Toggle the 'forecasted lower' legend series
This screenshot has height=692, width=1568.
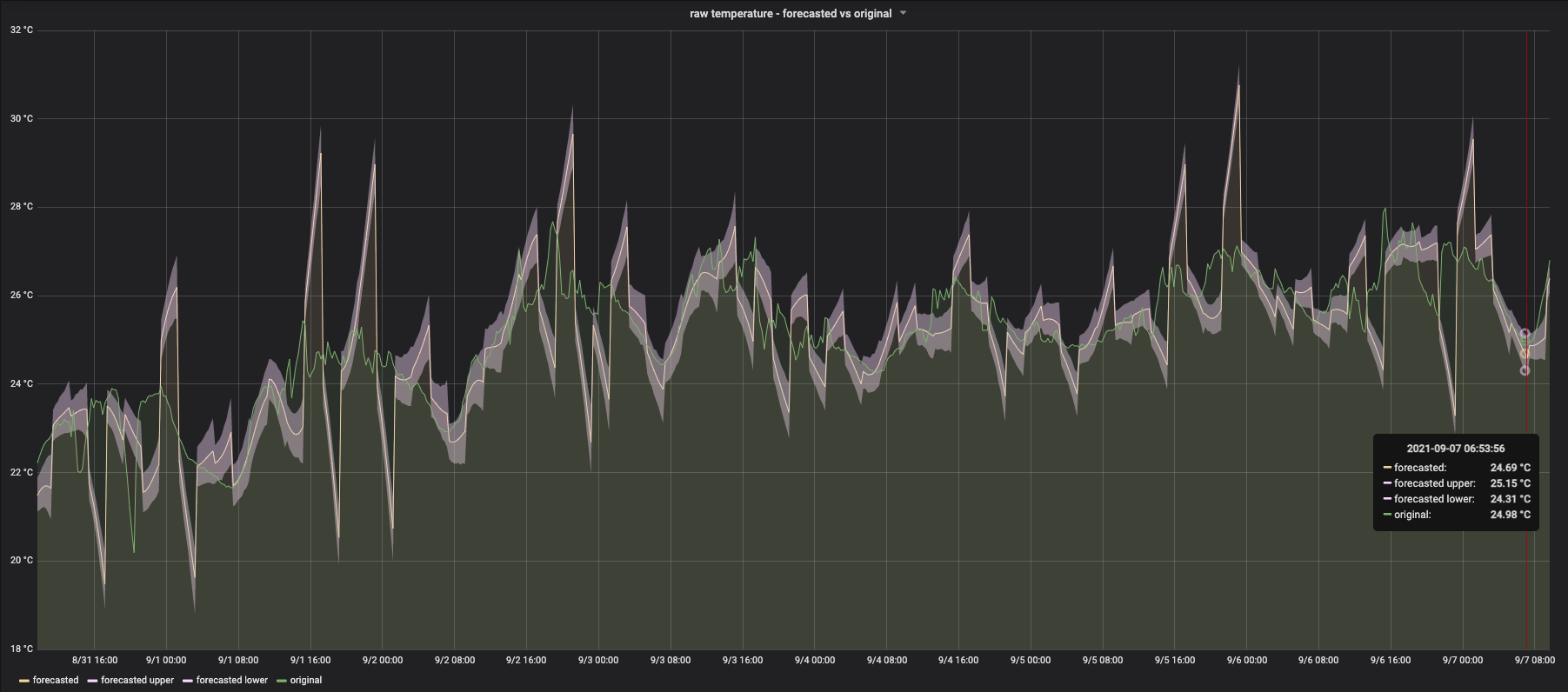point(232,681)
